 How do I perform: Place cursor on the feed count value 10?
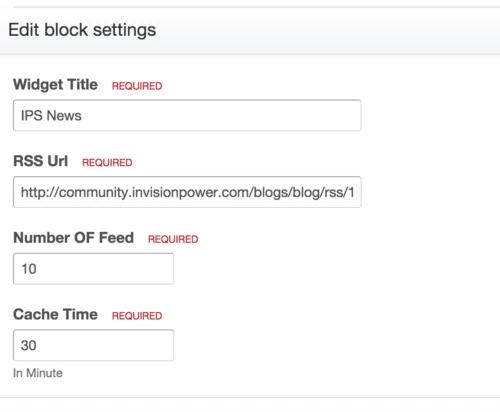pyautogui.click(x=29, y=269)
